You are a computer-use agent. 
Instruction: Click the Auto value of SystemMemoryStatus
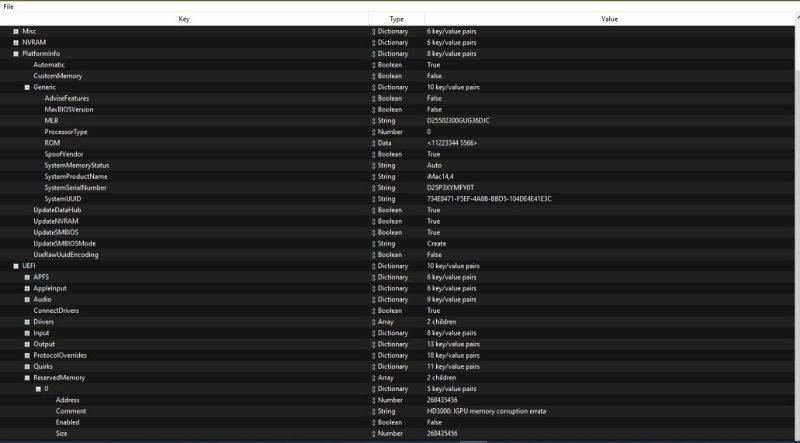tap(434, 165)
